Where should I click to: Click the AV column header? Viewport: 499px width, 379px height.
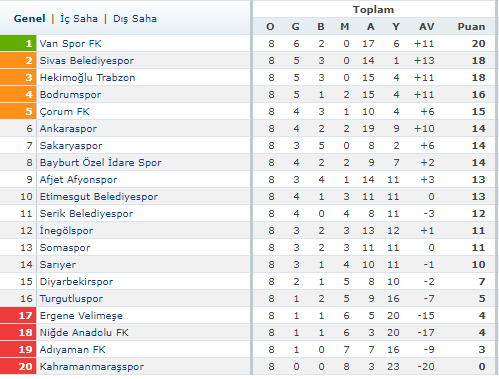point(427,26)
